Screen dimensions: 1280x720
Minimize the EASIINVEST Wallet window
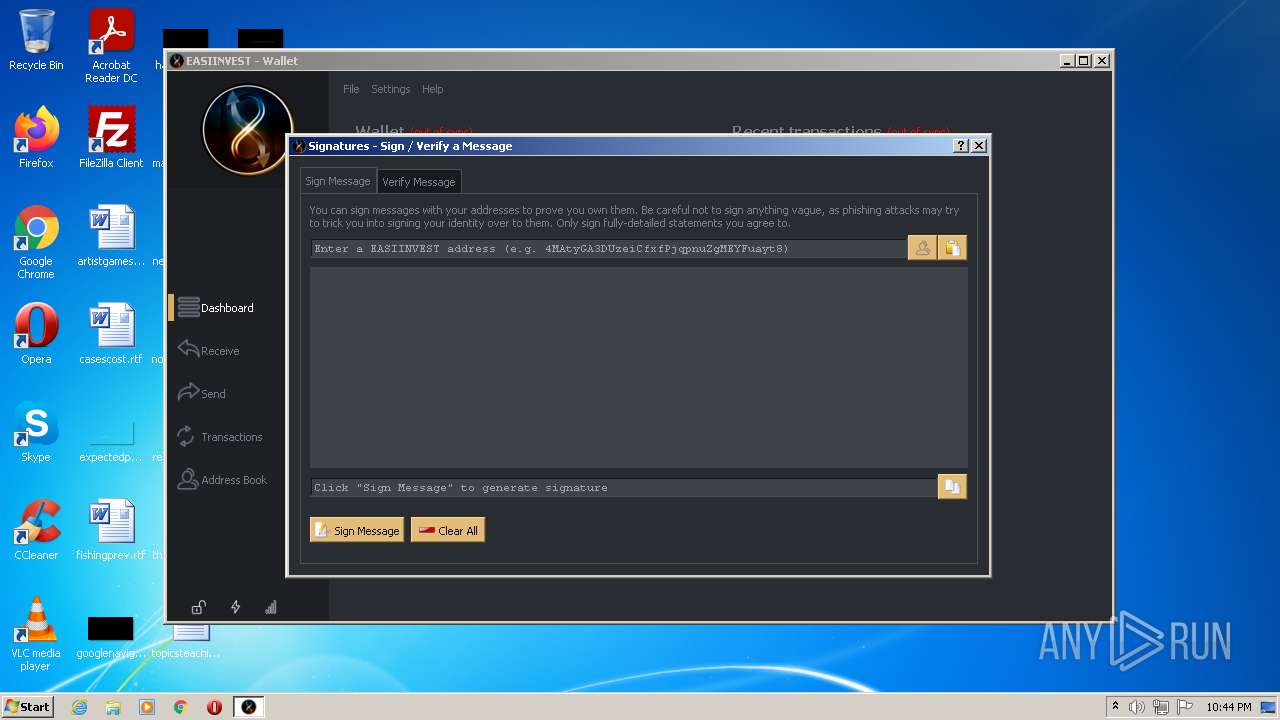(x=1067, y=61)
